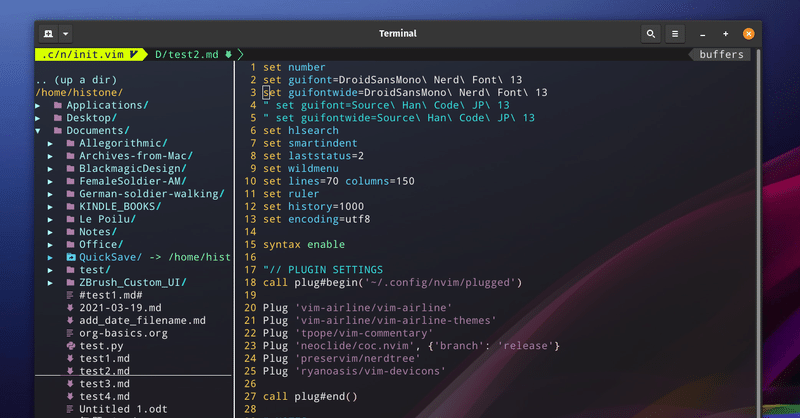Expand the FemaleSoldier-AM folder arrow
800x418 pixels.
(x=50, y=181)
